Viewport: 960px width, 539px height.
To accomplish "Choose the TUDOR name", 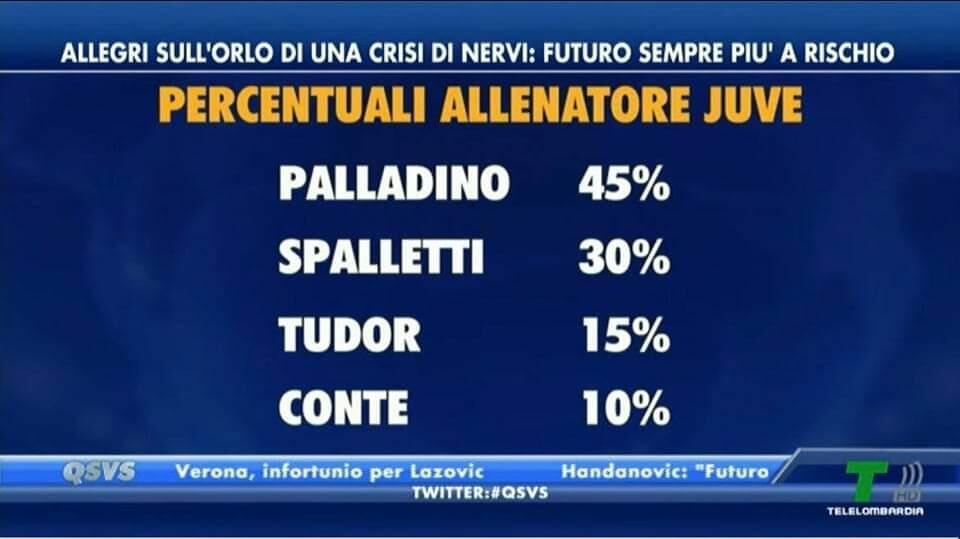I will (350, 334).
